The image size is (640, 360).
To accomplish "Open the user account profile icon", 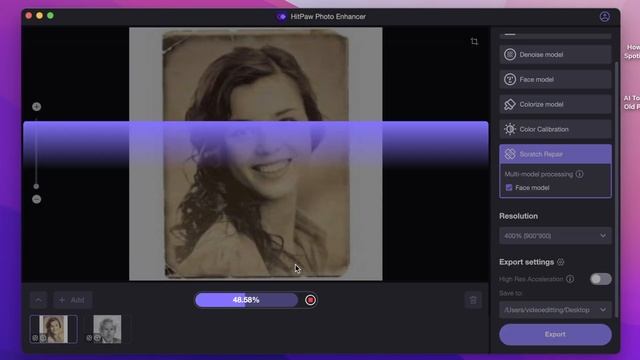I will [604, 16].
